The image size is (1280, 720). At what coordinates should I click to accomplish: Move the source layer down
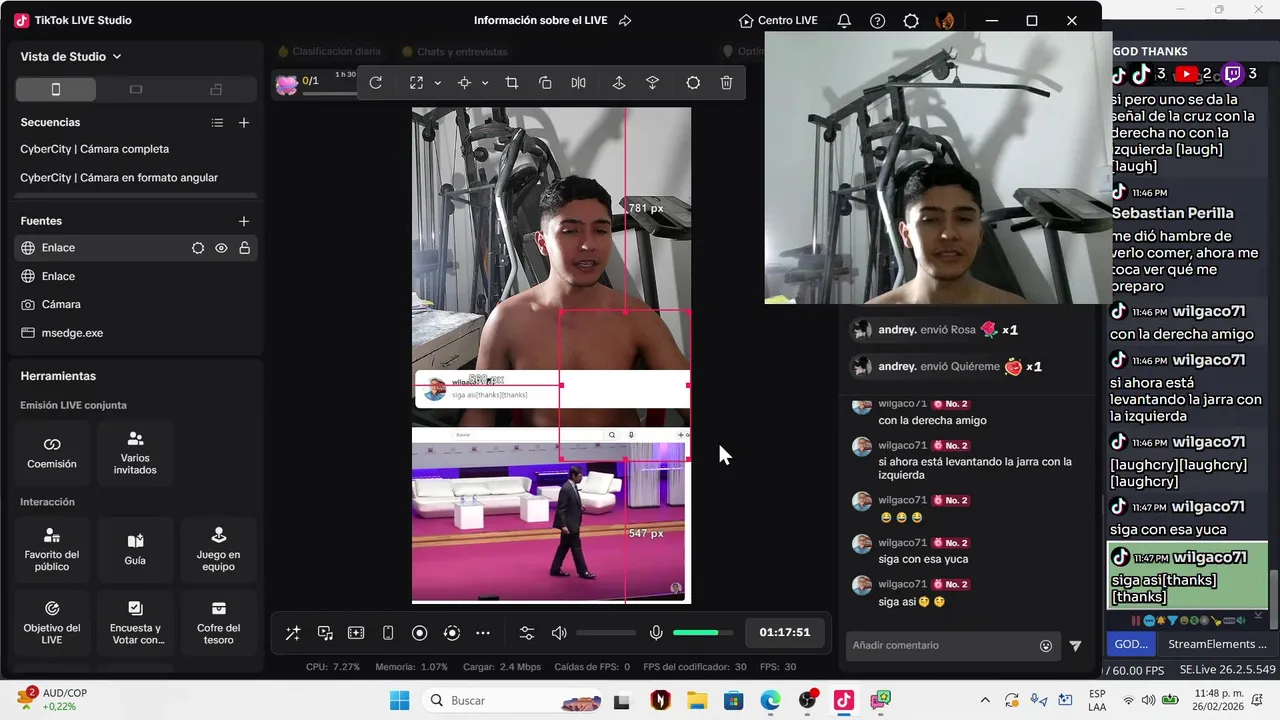point(653,83)
